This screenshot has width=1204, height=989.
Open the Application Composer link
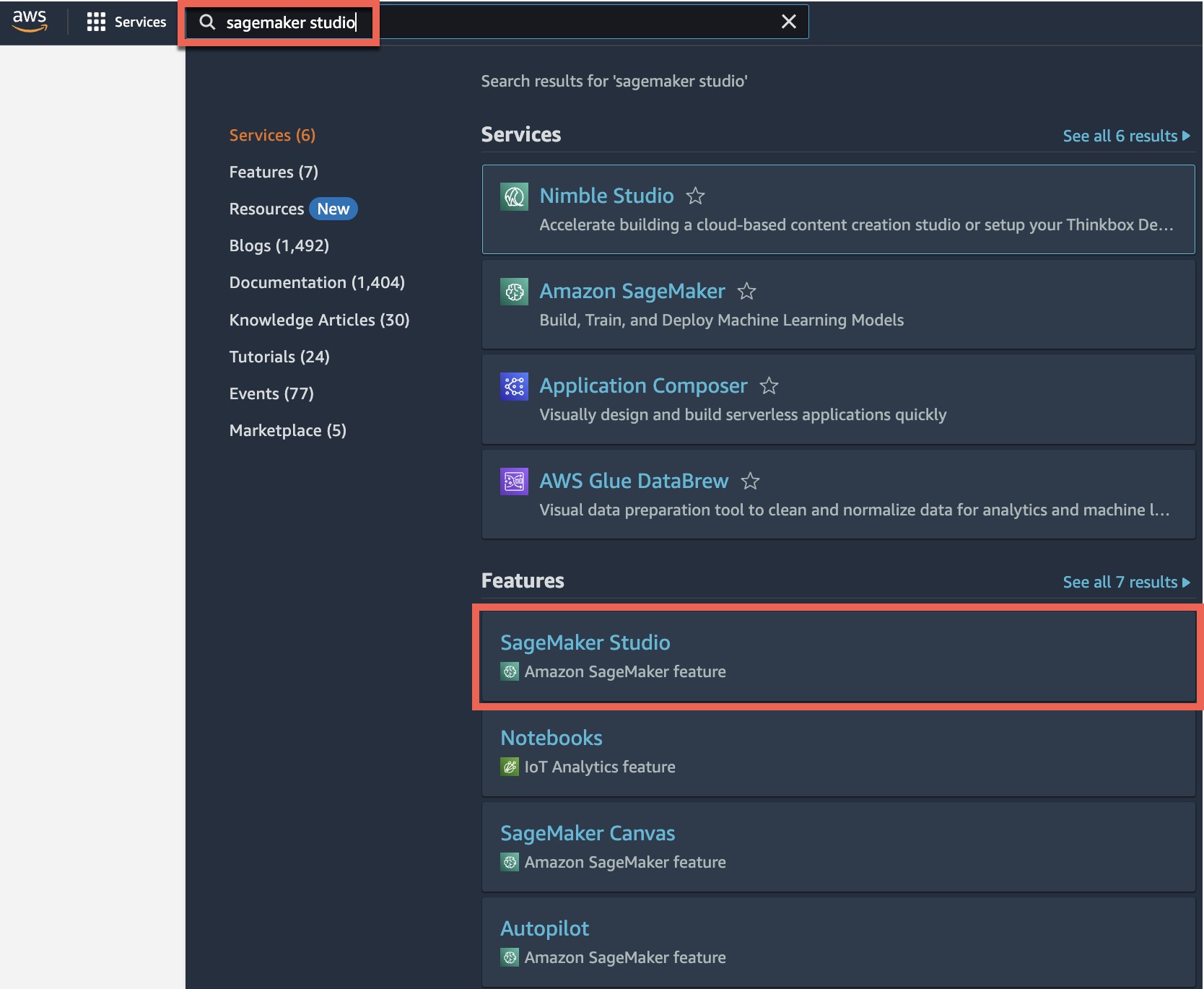pos(643,385)
